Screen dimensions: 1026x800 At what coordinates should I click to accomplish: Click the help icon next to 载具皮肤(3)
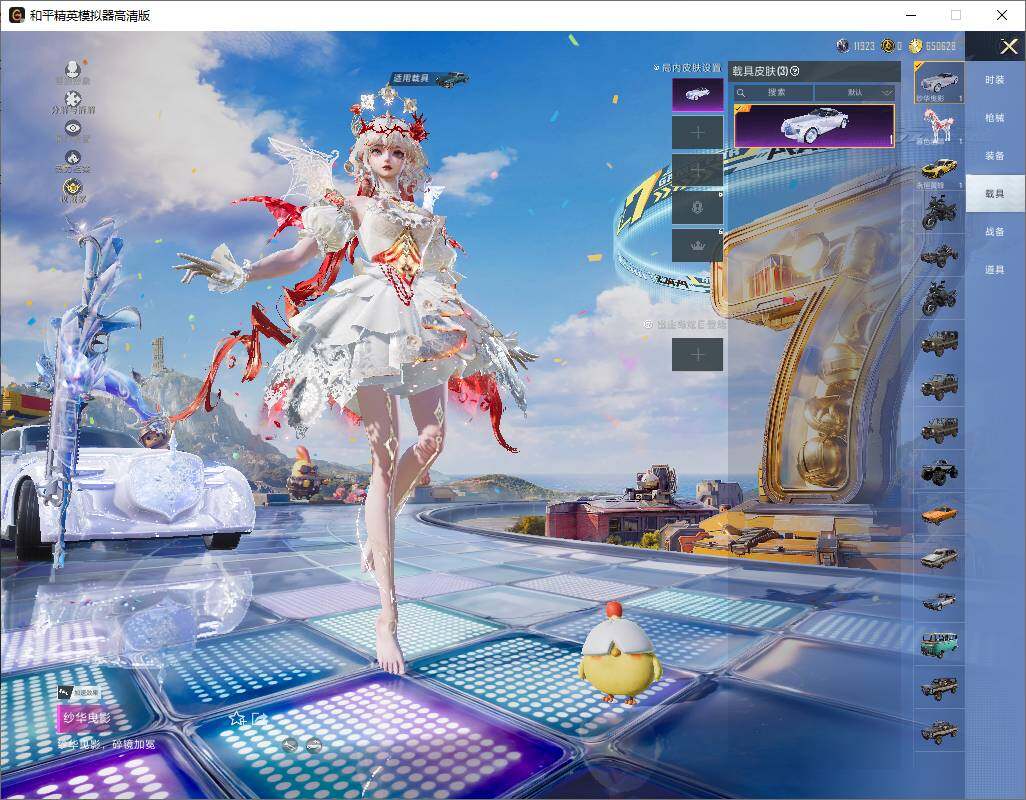[795, 71]
